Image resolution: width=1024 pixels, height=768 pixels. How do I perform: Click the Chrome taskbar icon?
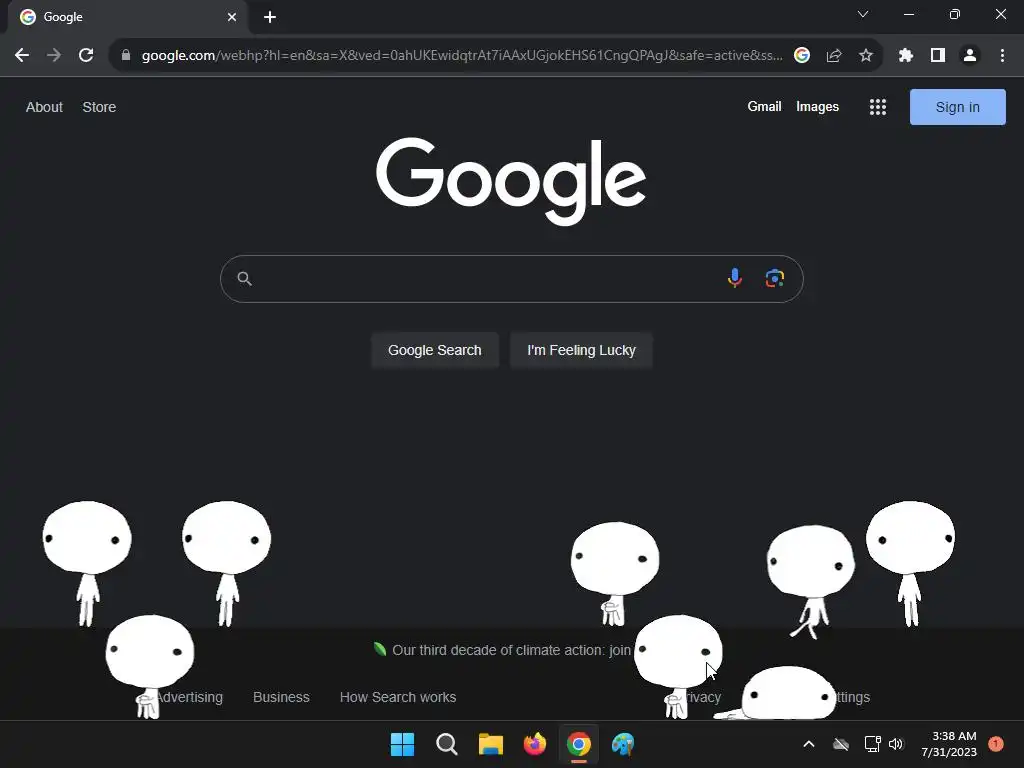click(x=579, y=744)
